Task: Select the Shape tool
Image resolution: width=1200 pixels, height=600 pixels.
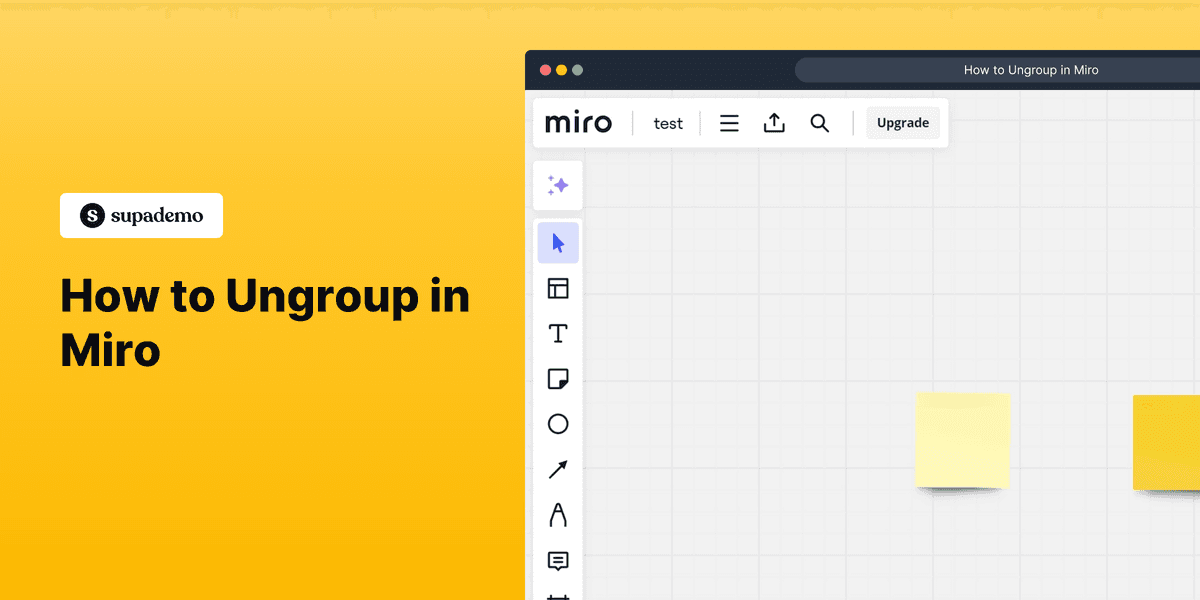Action: (x=557, y=424)
